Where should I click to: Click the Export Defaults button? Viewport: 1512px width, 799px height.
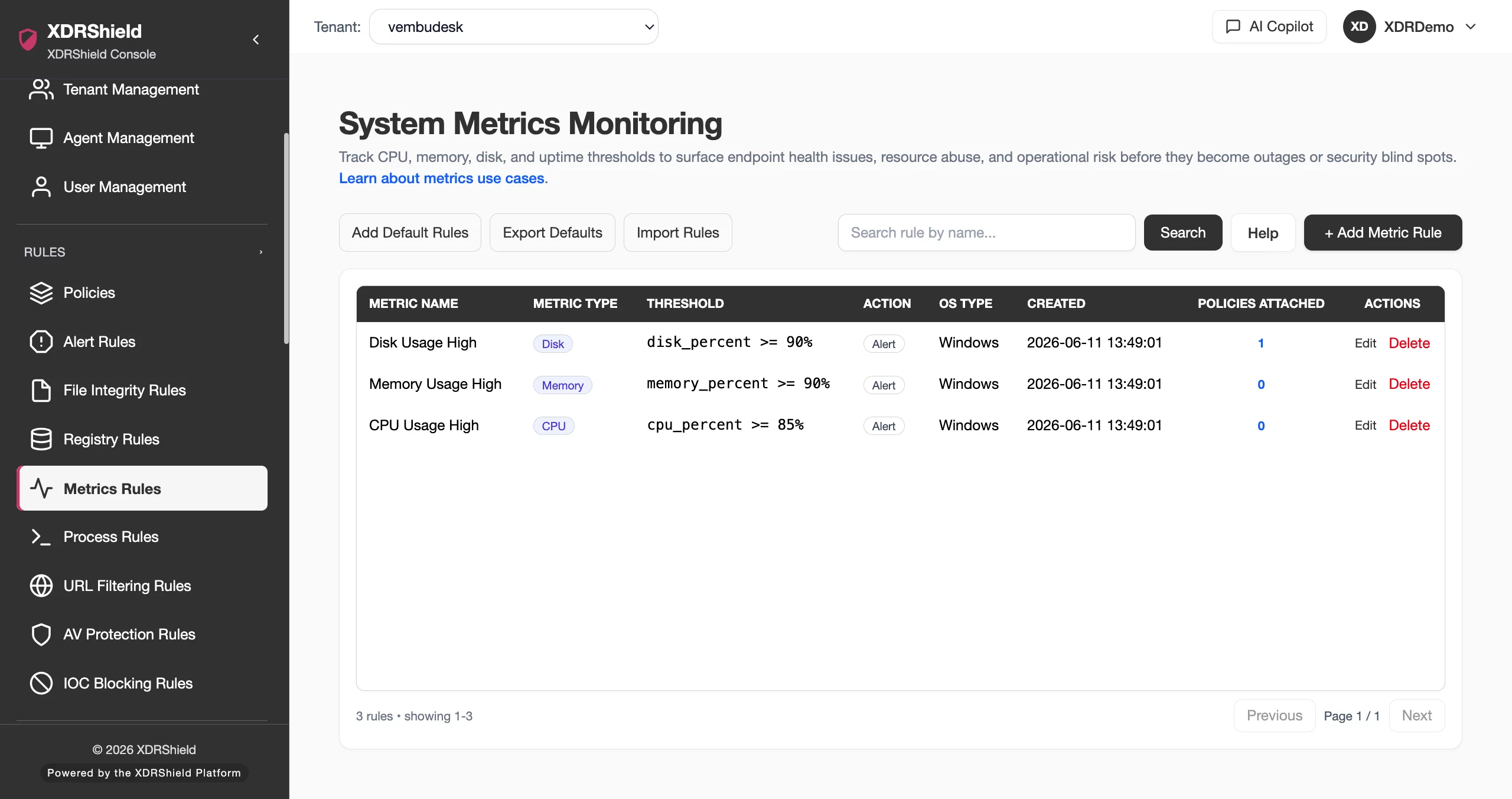pos(552,232)
